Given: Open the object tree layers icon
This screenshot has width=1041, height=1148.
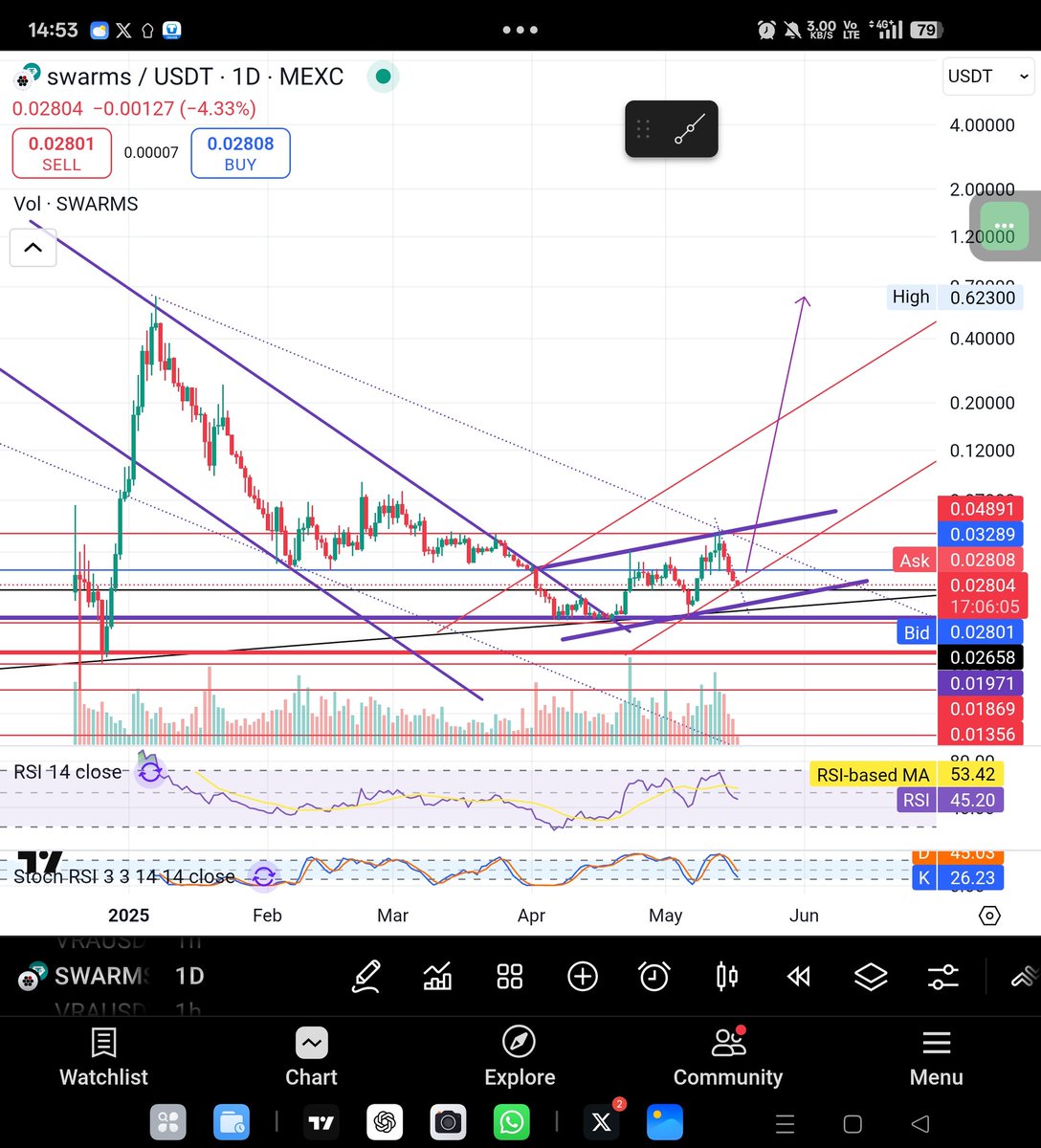Looking at the screenshot, I should point(871,977).
